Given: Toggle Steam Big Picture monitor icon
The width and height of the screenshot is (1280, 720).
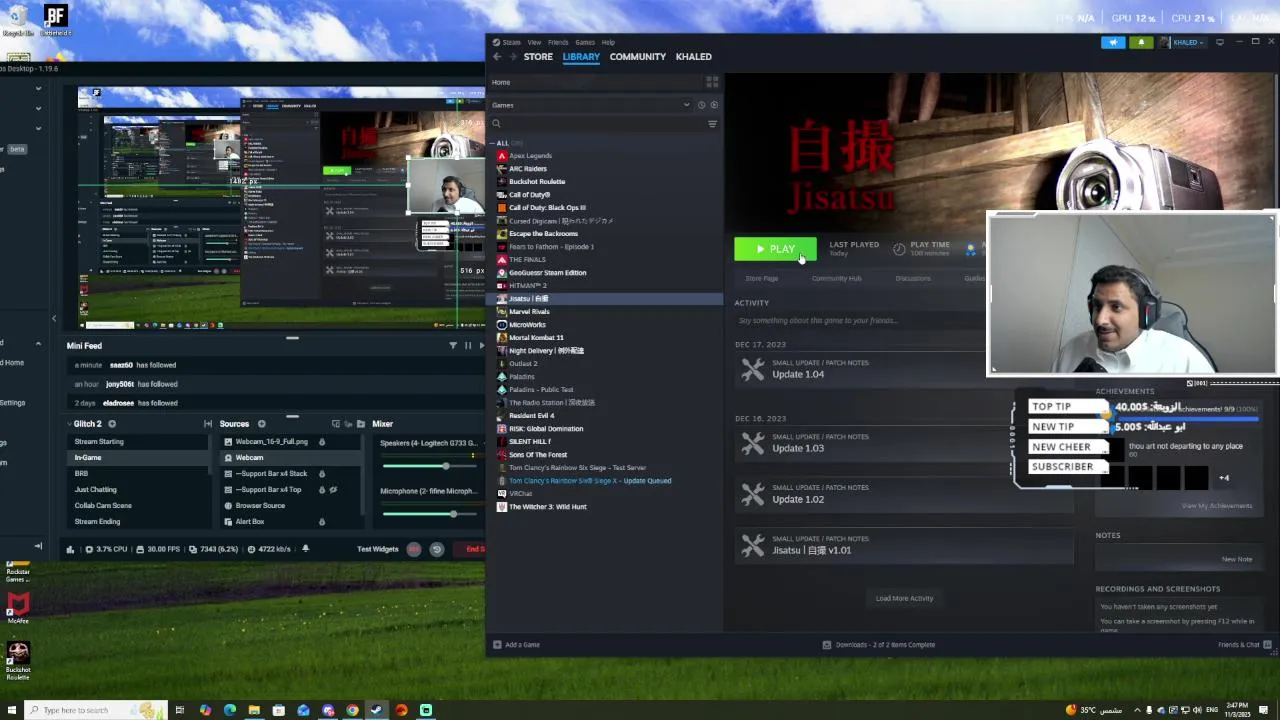Looking at the screenshot, I should (1219, 42).
